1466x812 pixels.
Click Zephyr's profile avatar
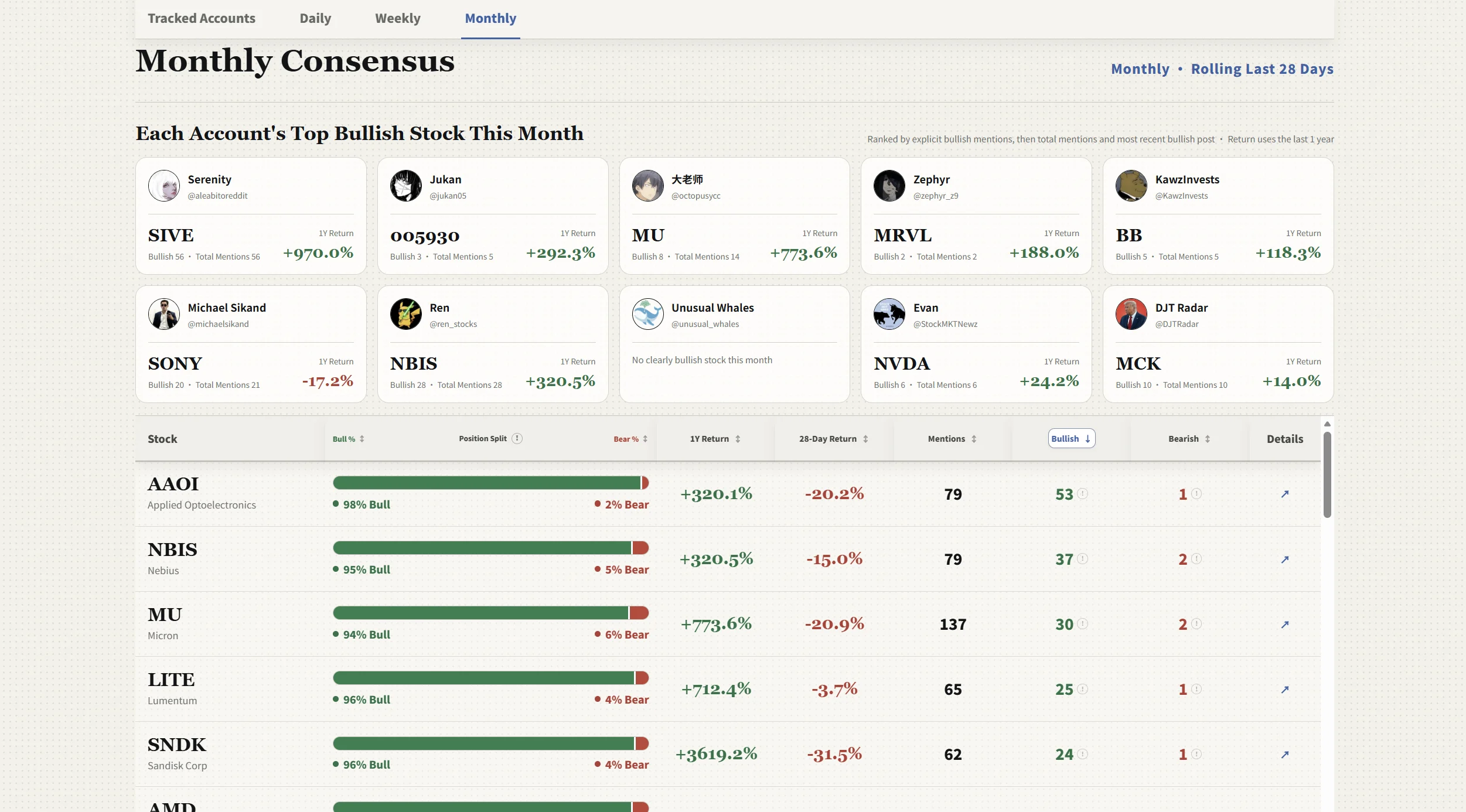(889, 186)
